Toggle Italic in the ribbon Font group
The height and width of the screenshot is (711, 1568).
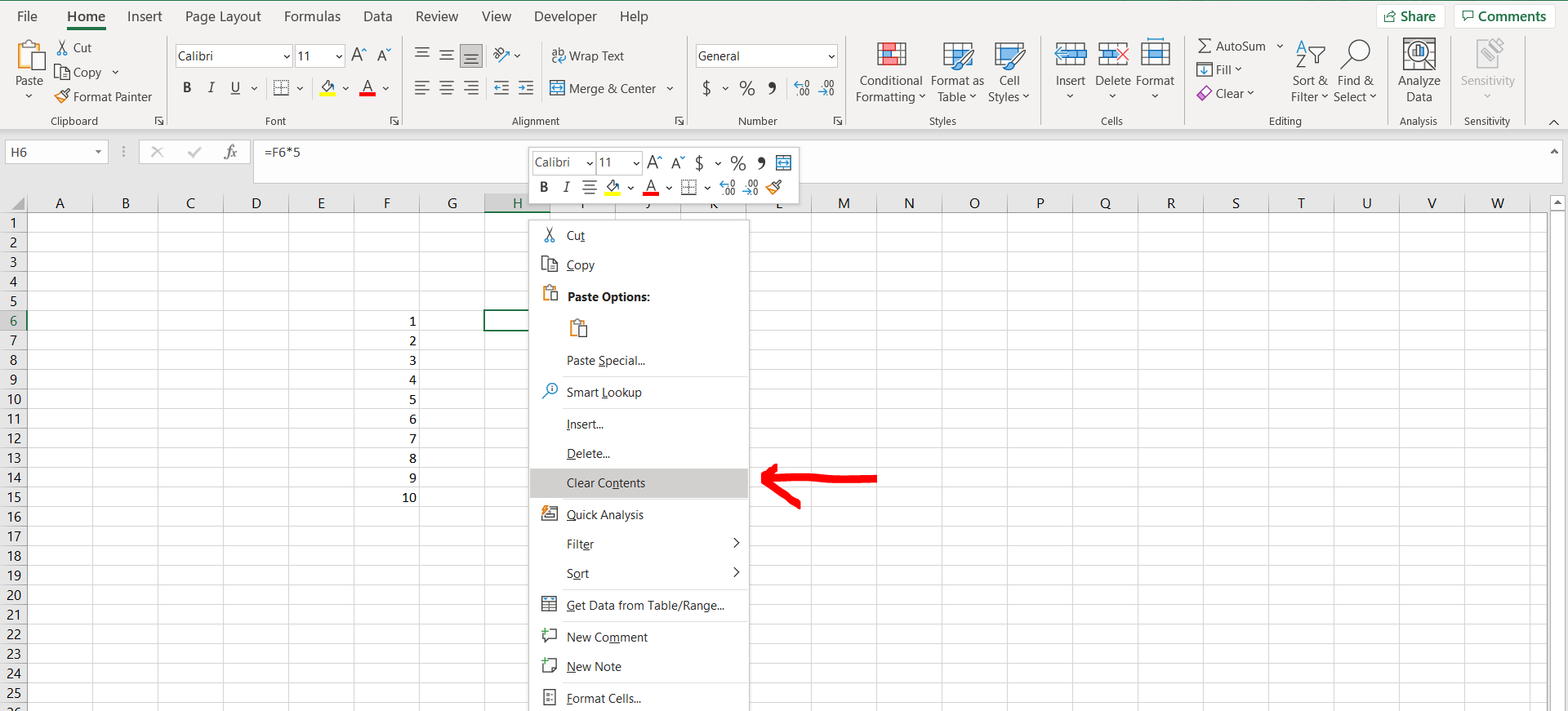click(212, 88)
